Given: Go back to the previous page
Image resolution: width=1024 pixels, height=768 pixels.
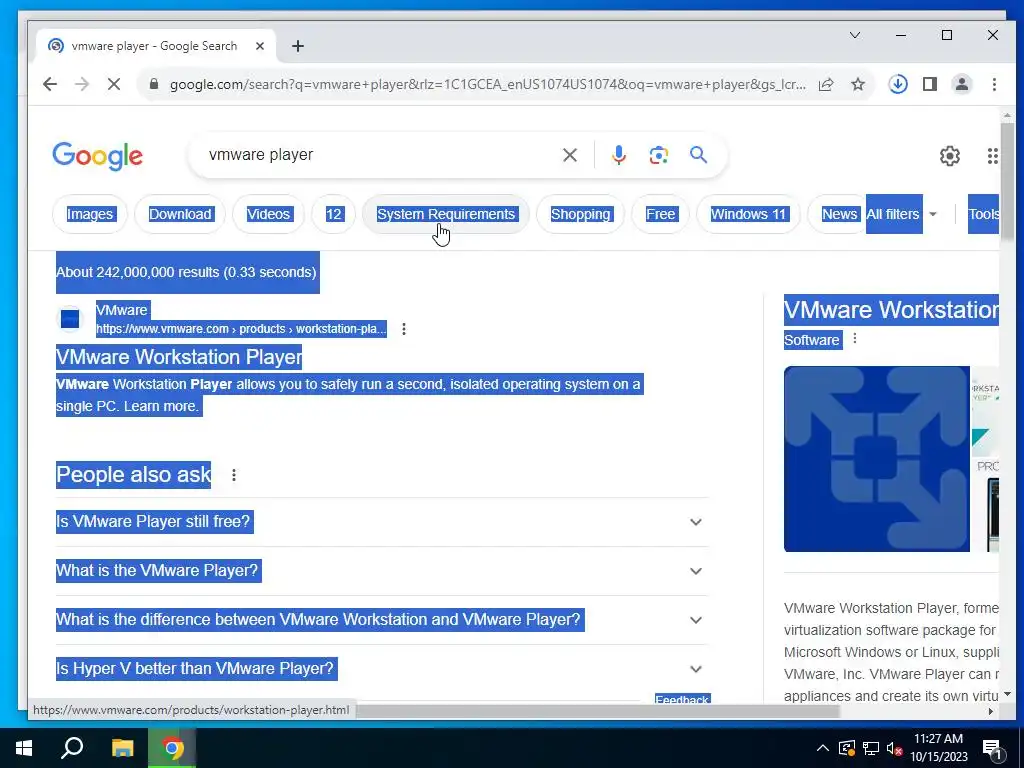Looking at the screenshot, I should tap(50, 84).
